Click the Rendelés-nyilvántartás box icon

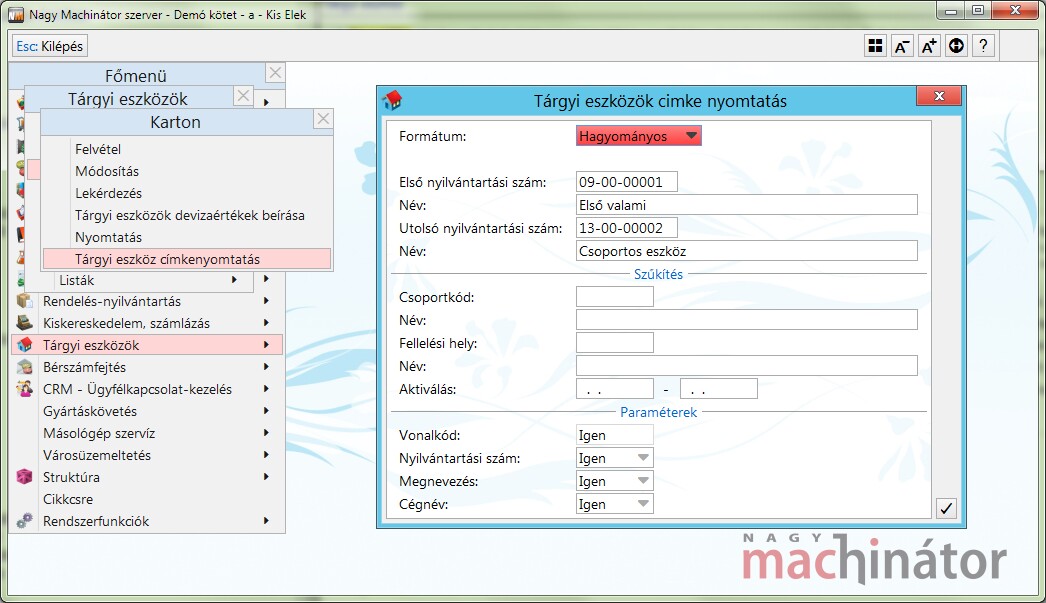[x=25, y=301]
